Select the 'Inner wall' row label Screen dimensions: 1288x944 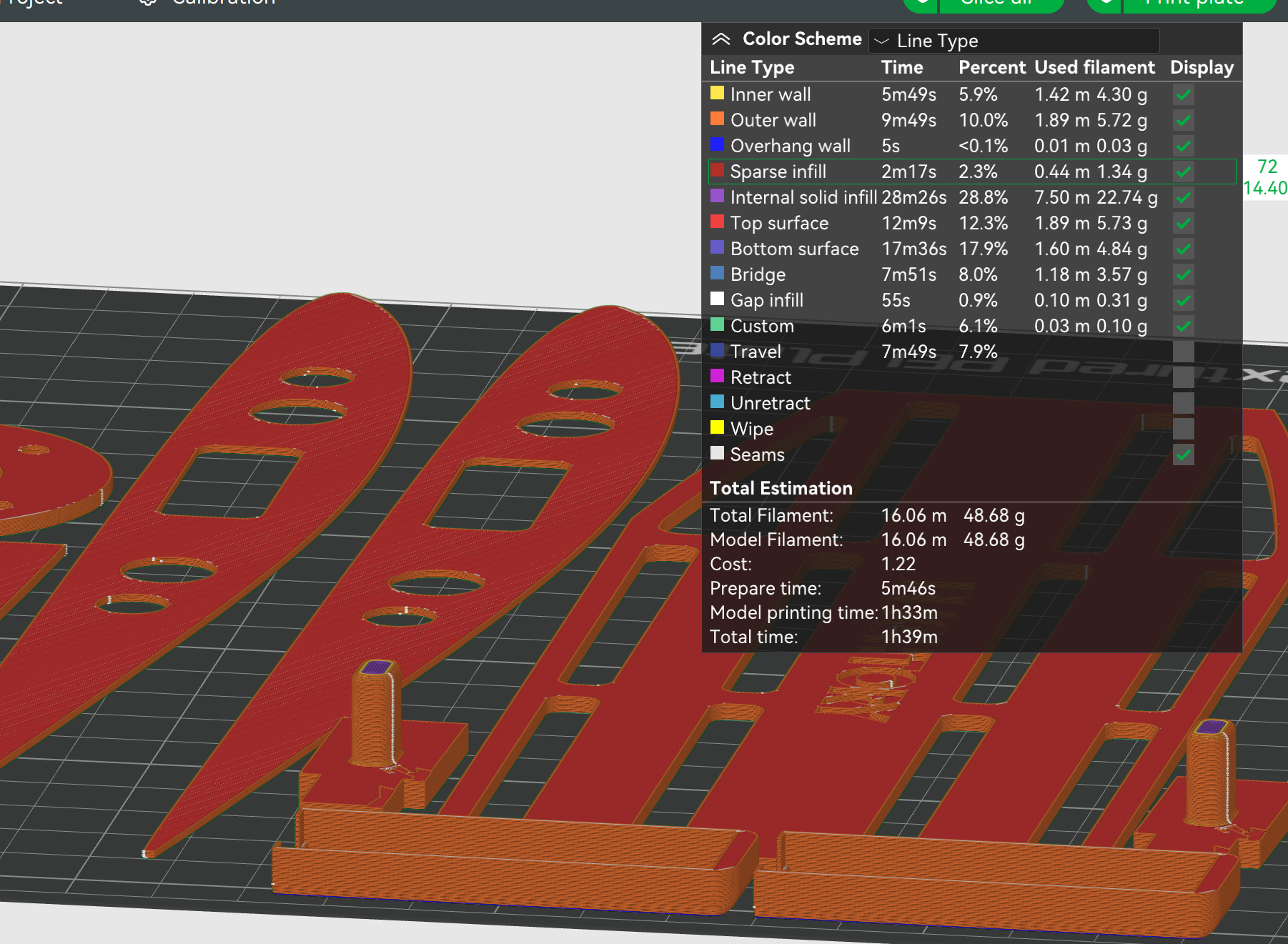click(771, 94)
